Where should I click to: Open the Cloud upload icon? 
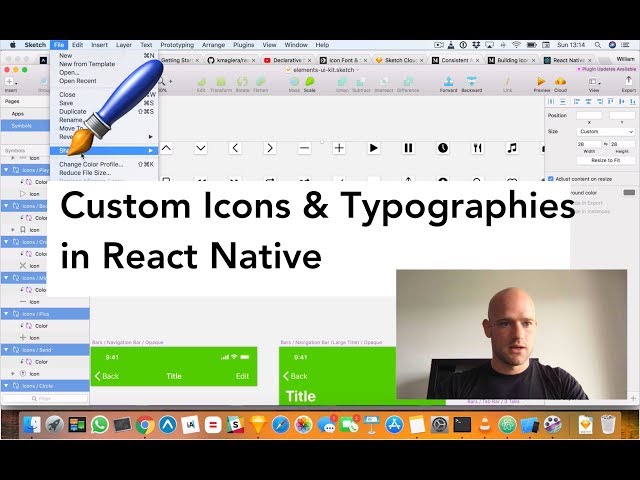(x=560, y=82)
